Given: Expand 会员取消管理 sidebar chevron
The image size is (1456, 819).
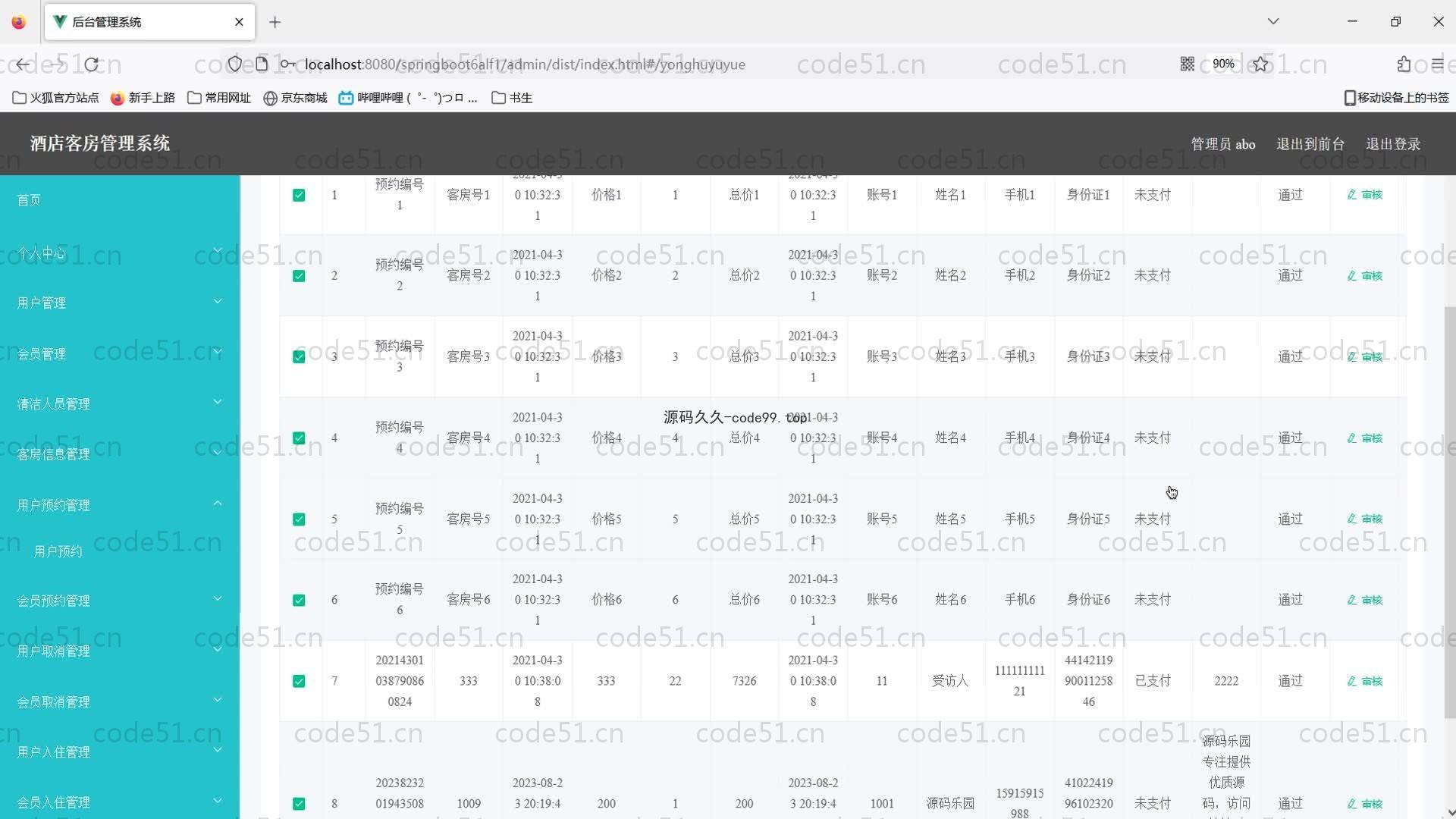Looking at the screenshot, I should [218, 700].
